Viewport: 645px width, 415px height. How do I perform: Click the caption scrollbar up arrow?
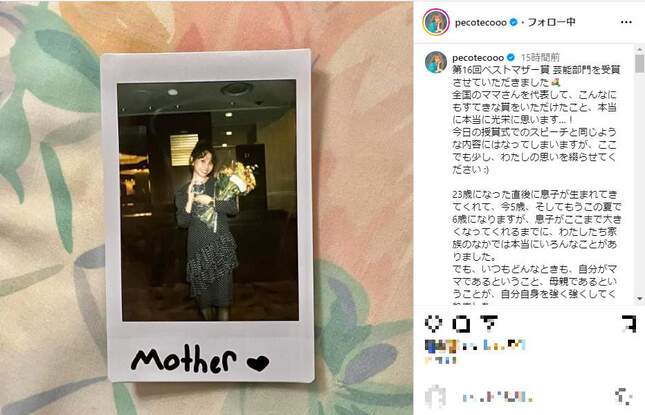[x=640, y=49]
